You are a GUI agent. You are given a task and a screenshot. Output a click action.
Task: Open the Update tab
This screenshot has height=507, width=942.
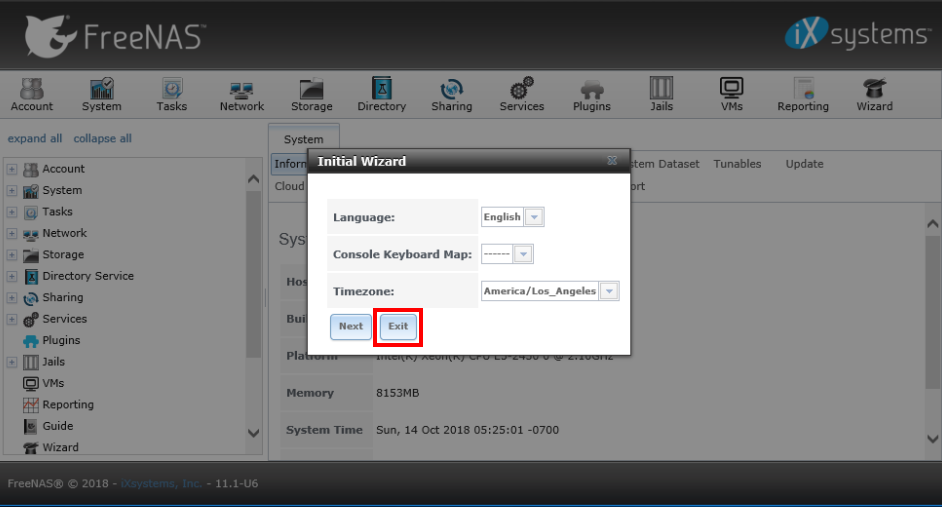click(x=804, y=164)
